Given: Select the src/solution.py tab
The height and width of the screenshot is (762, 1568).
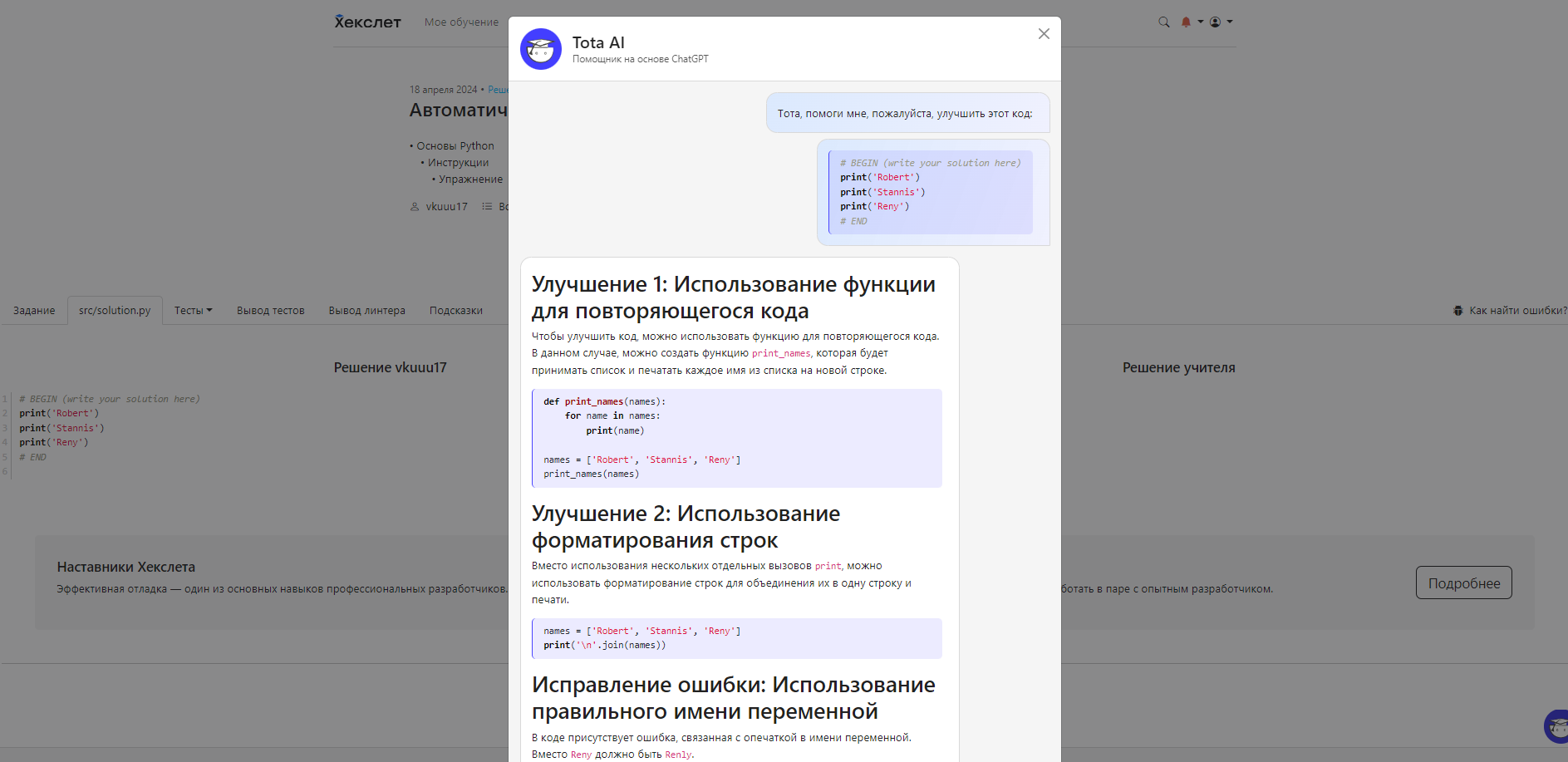Looking at the screenshot, I should pyautogui.click(x=115, y=311).
